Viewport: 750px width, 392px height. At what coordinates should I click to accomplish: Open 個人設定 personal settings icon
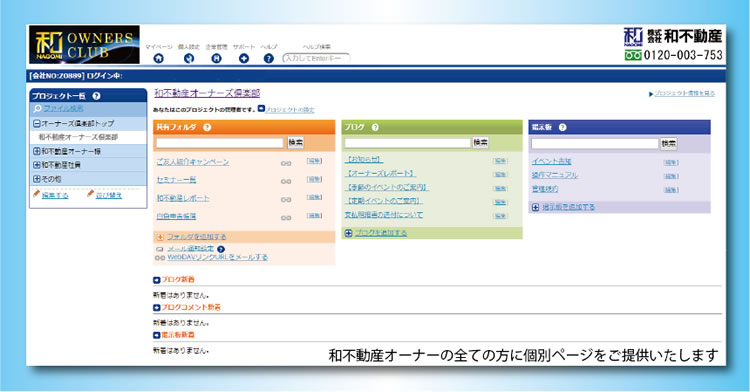point(189,58)
